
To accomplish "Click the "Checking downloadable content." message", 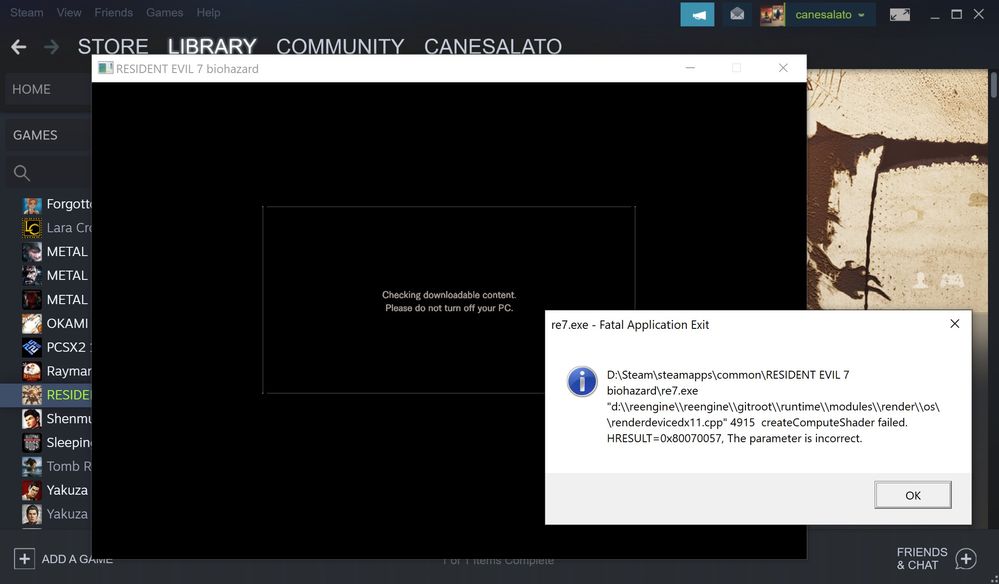I will tap(449, 295).
